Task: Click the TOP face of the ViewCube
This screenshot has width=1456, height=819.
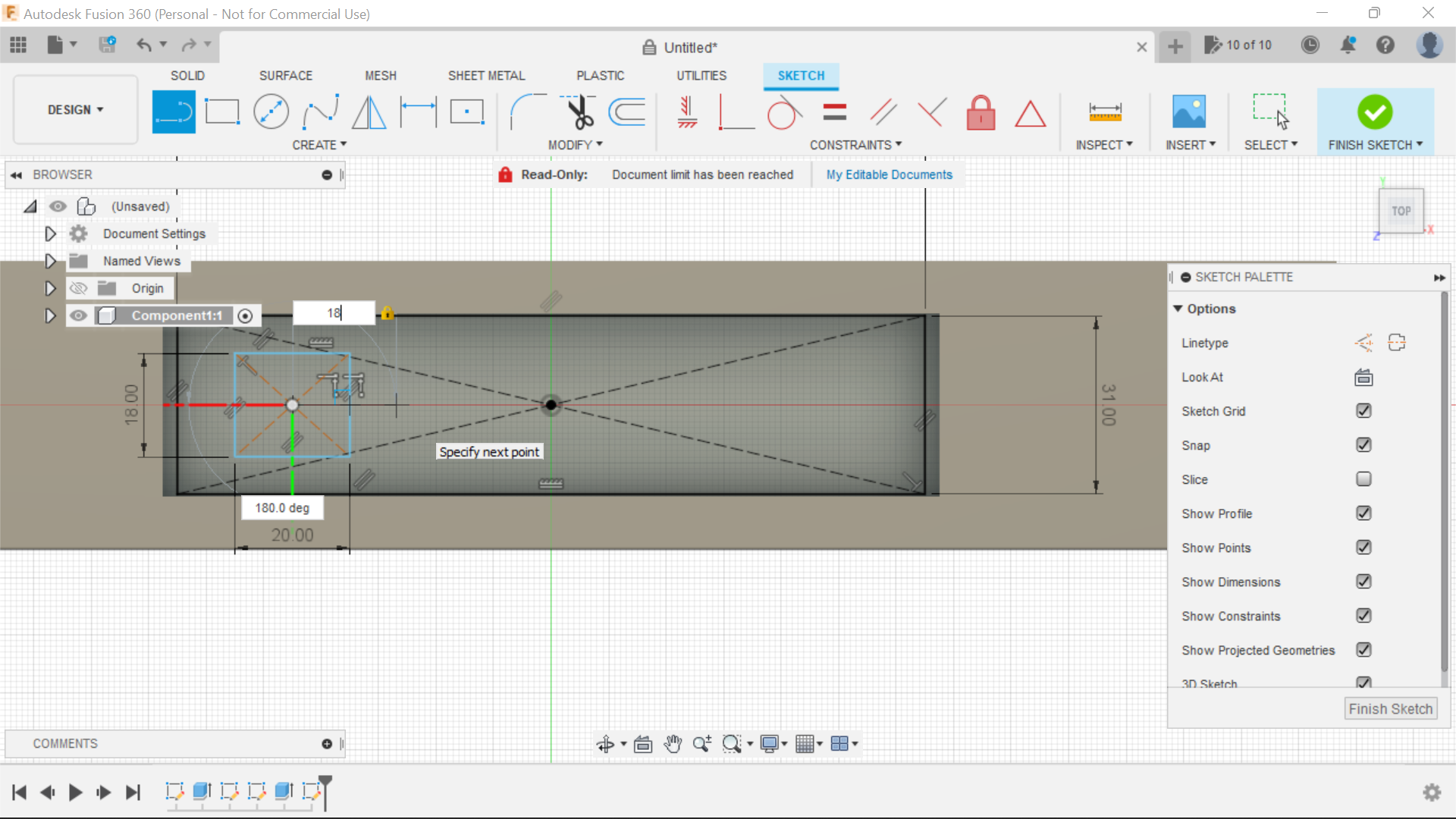Action: pyautogui.click(x=1401, y=212)
